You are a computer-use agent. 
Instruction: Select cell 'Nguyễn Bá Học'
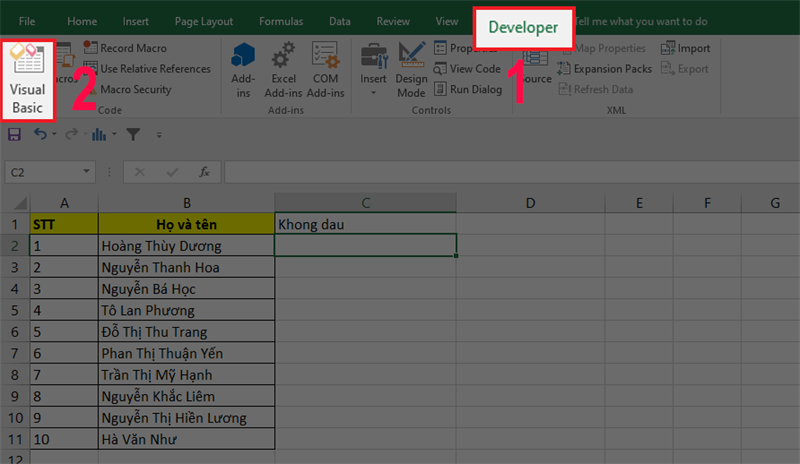pyautogui.click(x=186, y=288)
